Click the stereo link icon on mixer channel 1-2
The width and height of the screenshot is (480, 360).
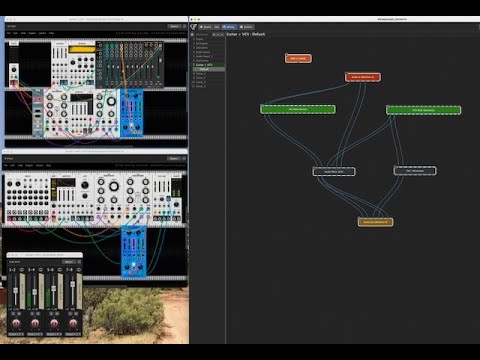[22, 269]
